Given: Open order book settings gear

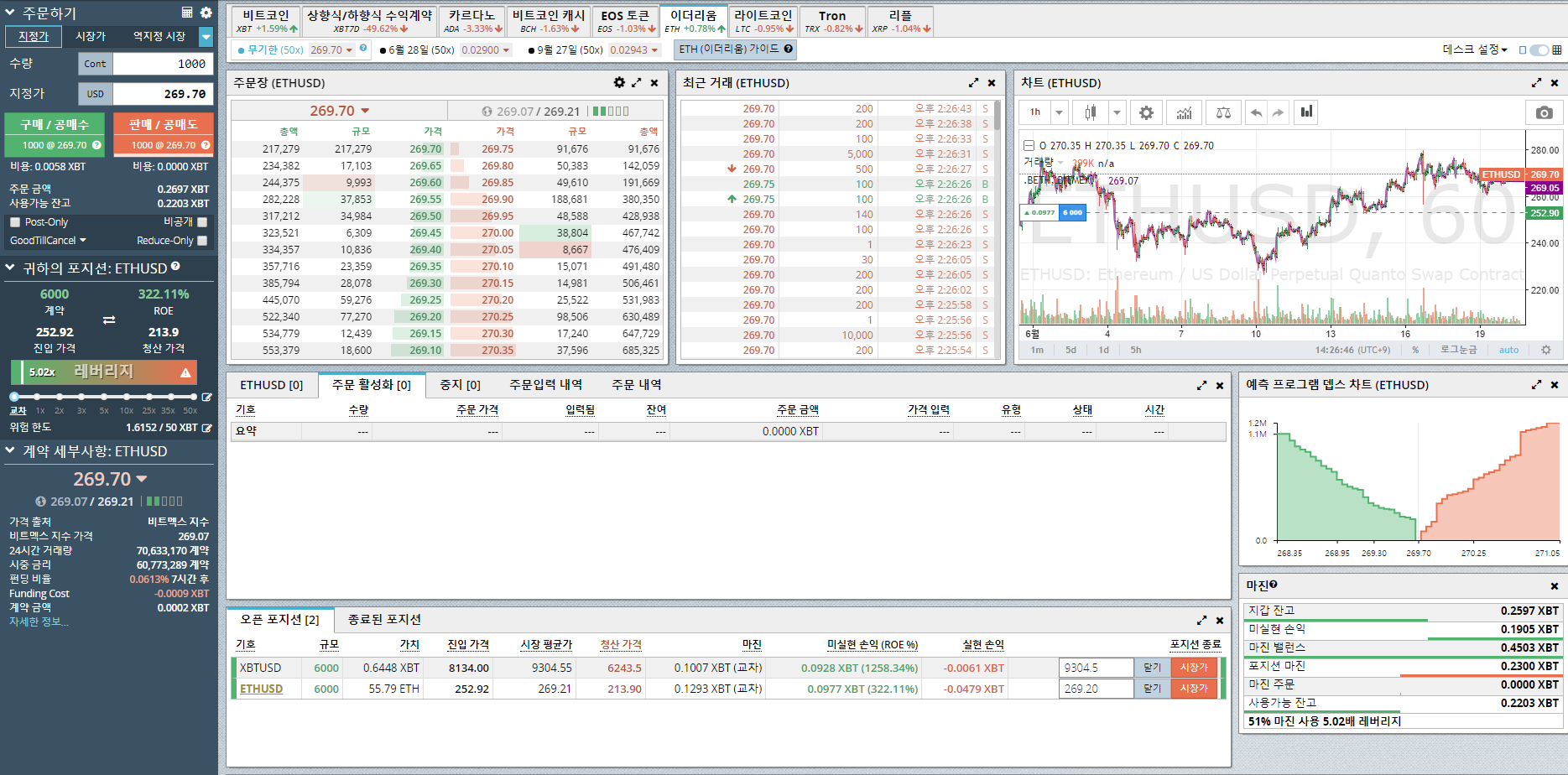Looking at the screenshot, I should click(x=619, y=82).
